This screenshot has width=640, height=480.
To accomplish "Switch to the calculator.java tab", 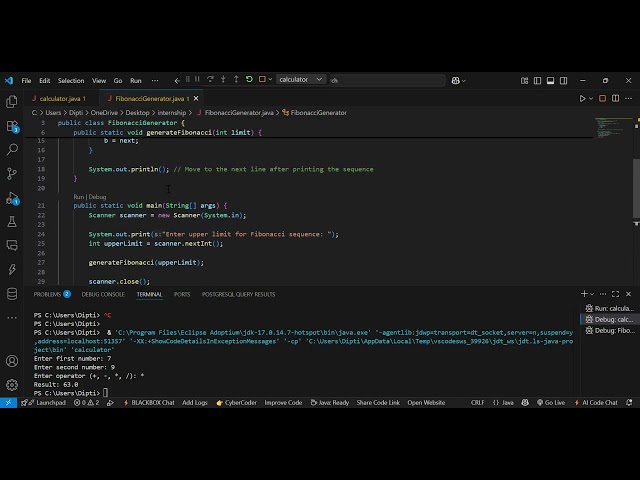I will pos(59,99).
